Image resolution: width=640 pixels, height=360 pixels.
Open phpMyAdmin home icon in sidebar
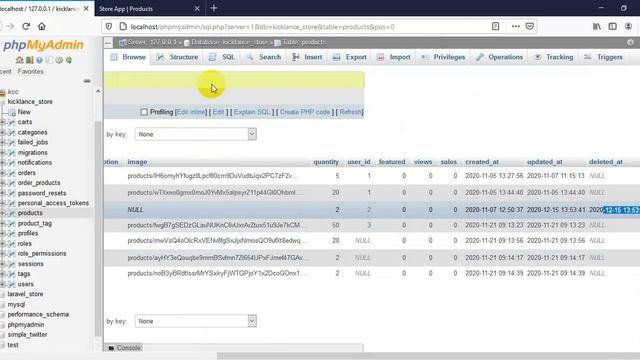click(19, 60)
